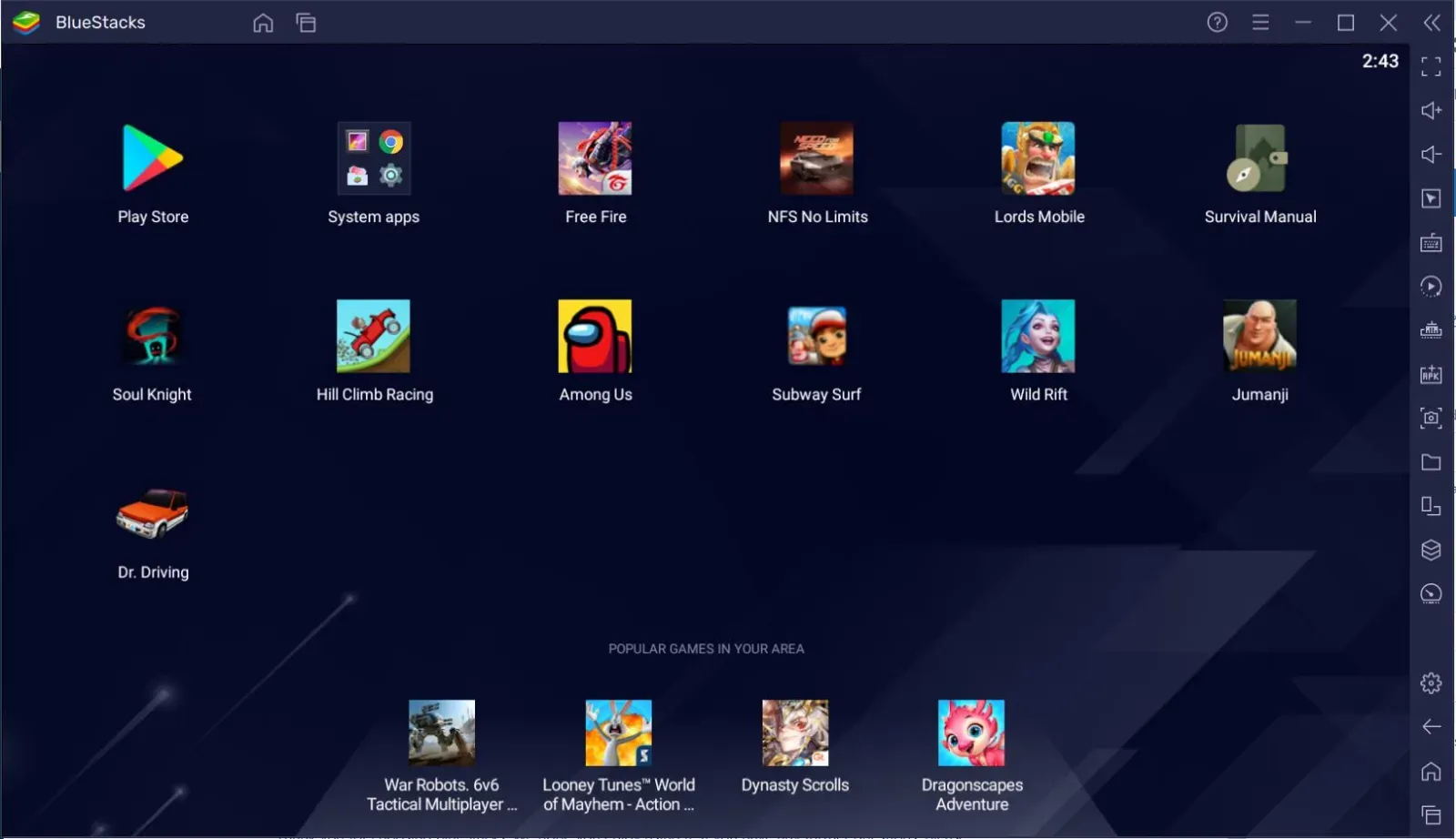
Task: Open the Play Store app
Action: pos(153,158)
